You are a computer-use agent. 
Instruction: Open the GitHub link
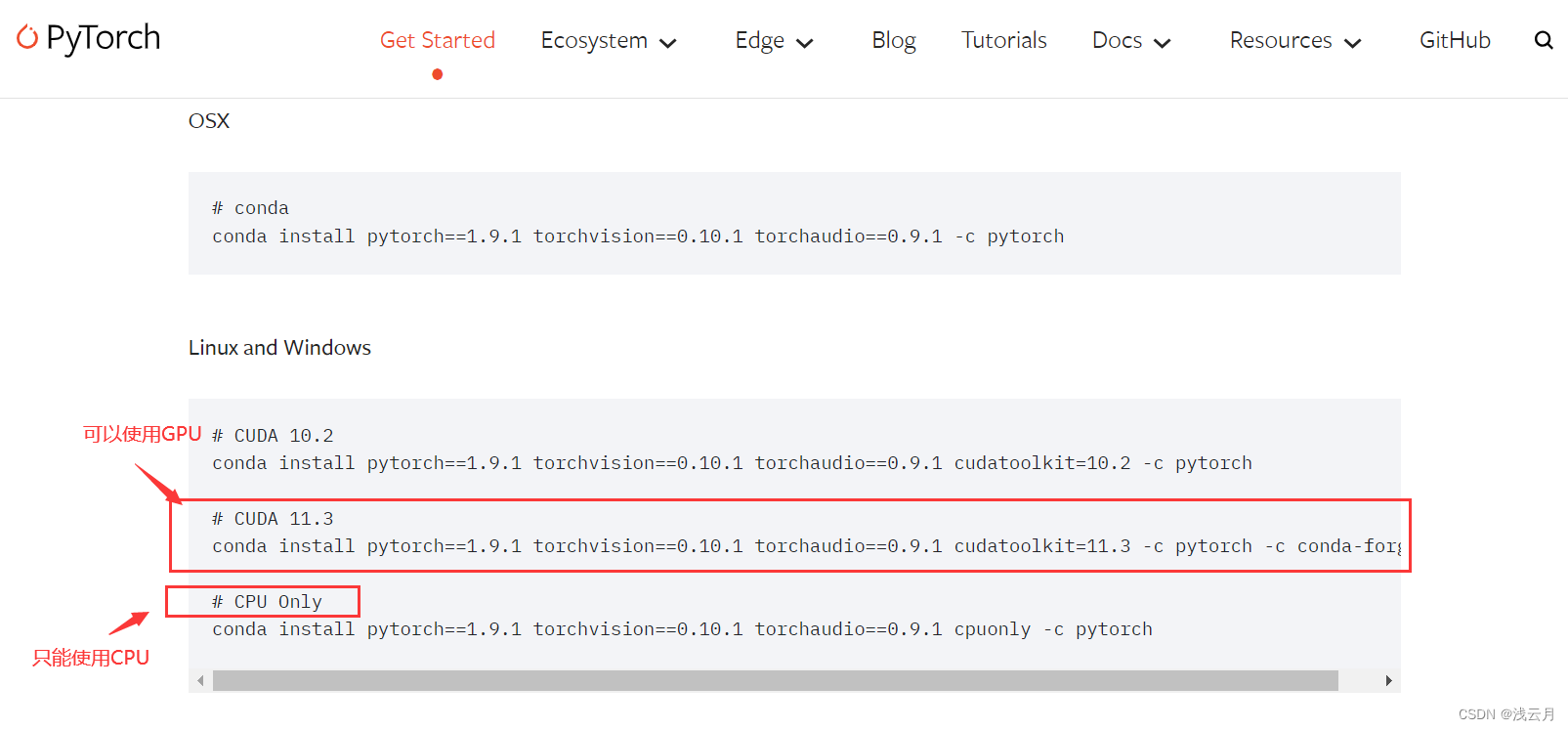pyautogui.click(x=1455, y=40)
